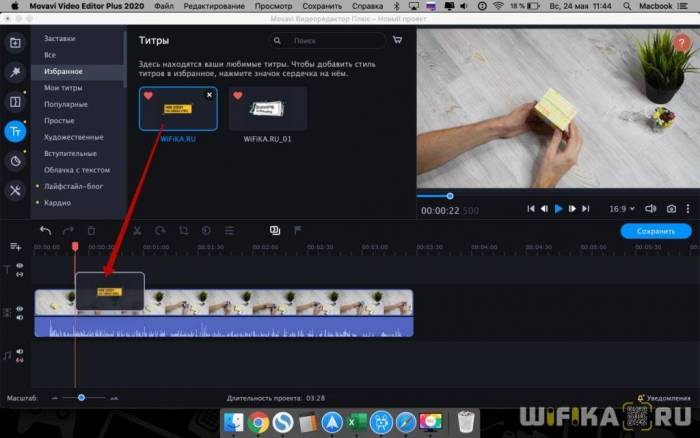
Task: Open the Import media tab in sidebar
Action: pos(15,43)
